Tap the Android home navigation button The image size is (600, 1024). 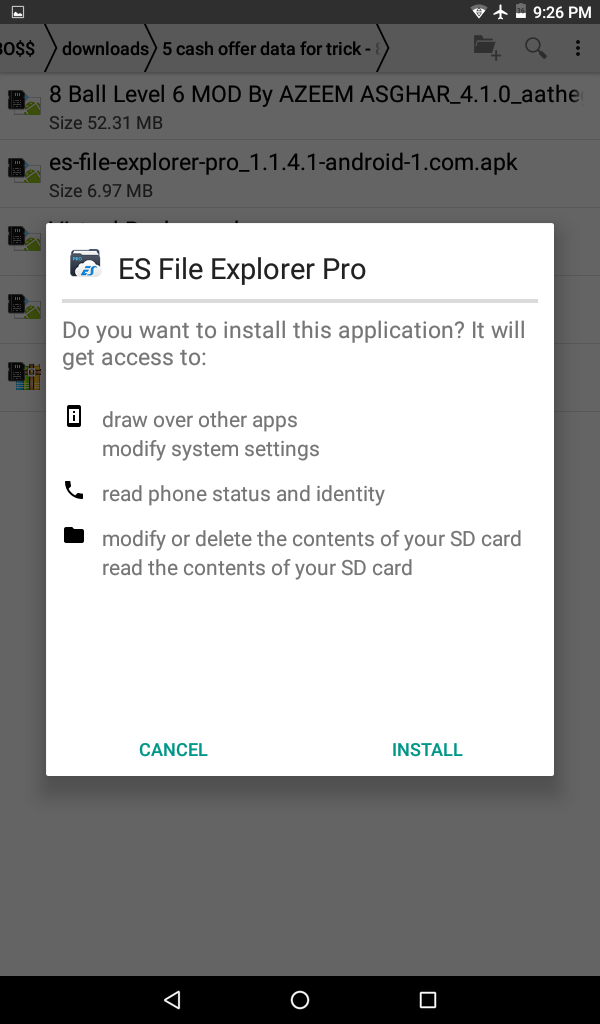click(300, 999)
